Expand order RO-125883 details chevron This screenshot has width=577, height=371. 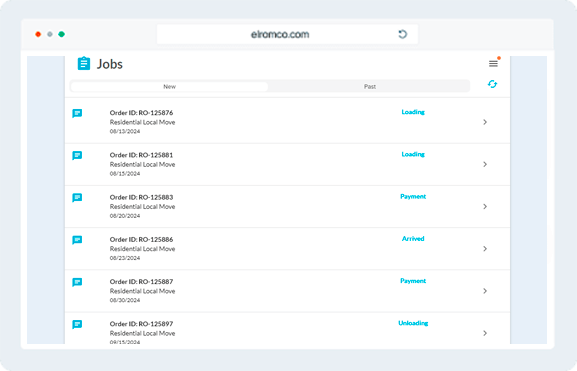[485, 206]
